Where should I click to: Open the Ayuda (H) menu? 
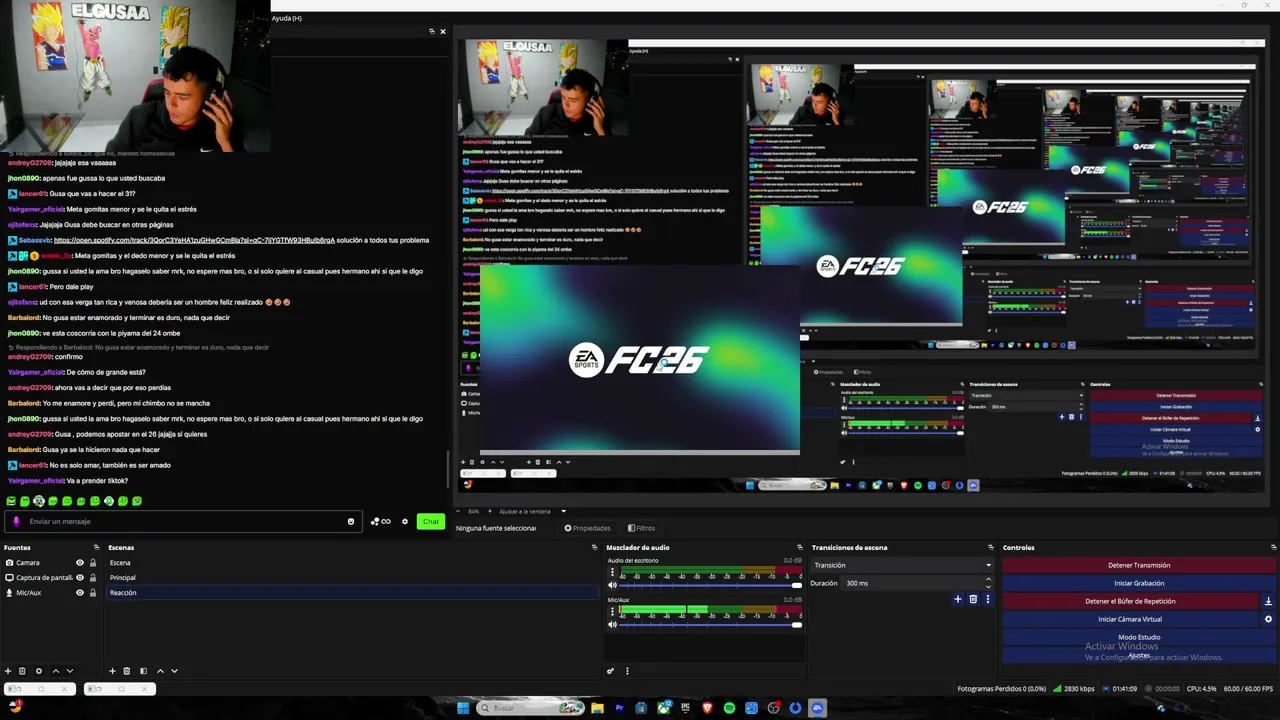287,18
